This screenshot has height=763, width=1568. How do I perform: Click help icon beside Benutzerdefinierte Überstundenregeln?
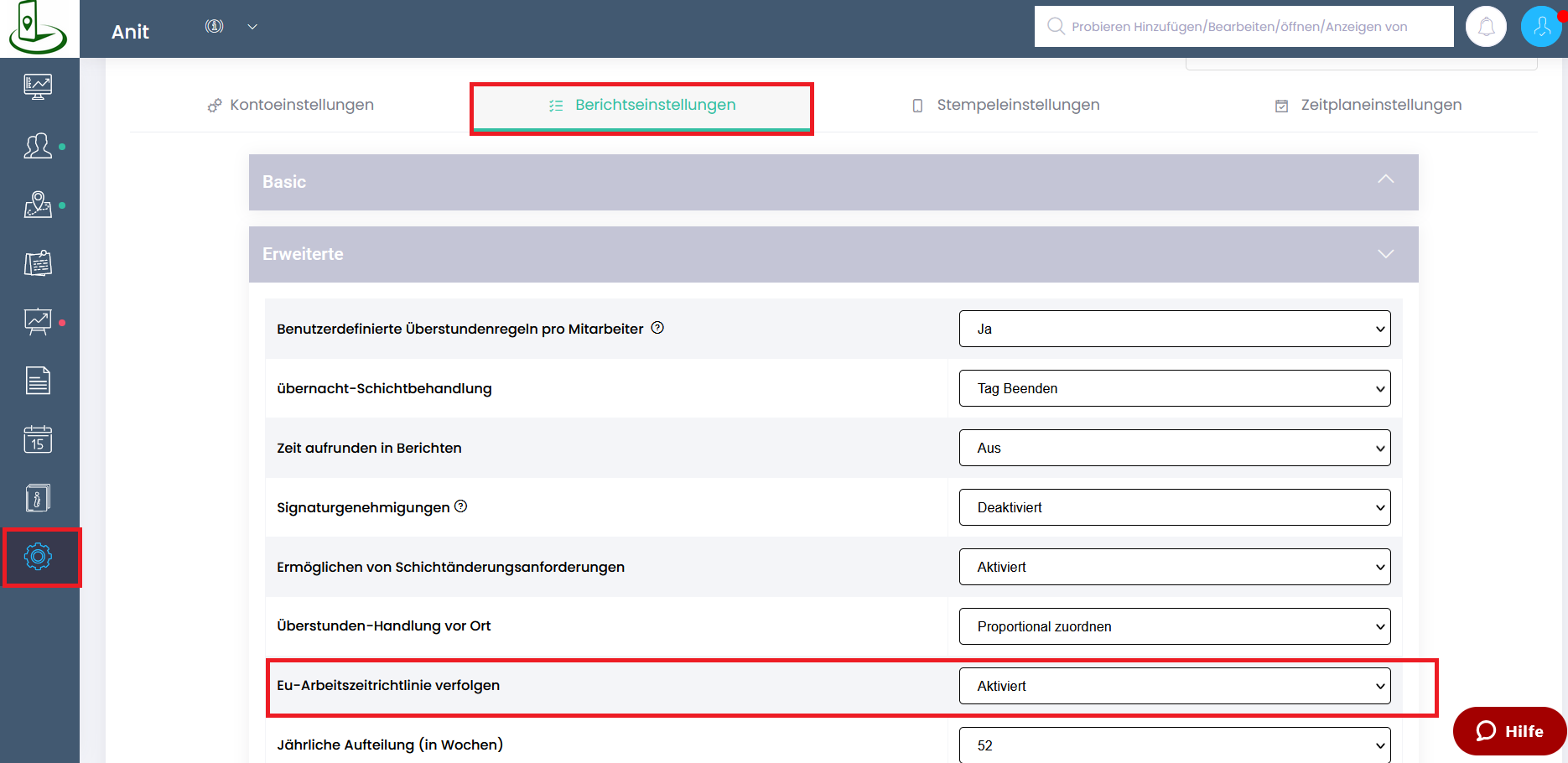click(x=657, y=328)
